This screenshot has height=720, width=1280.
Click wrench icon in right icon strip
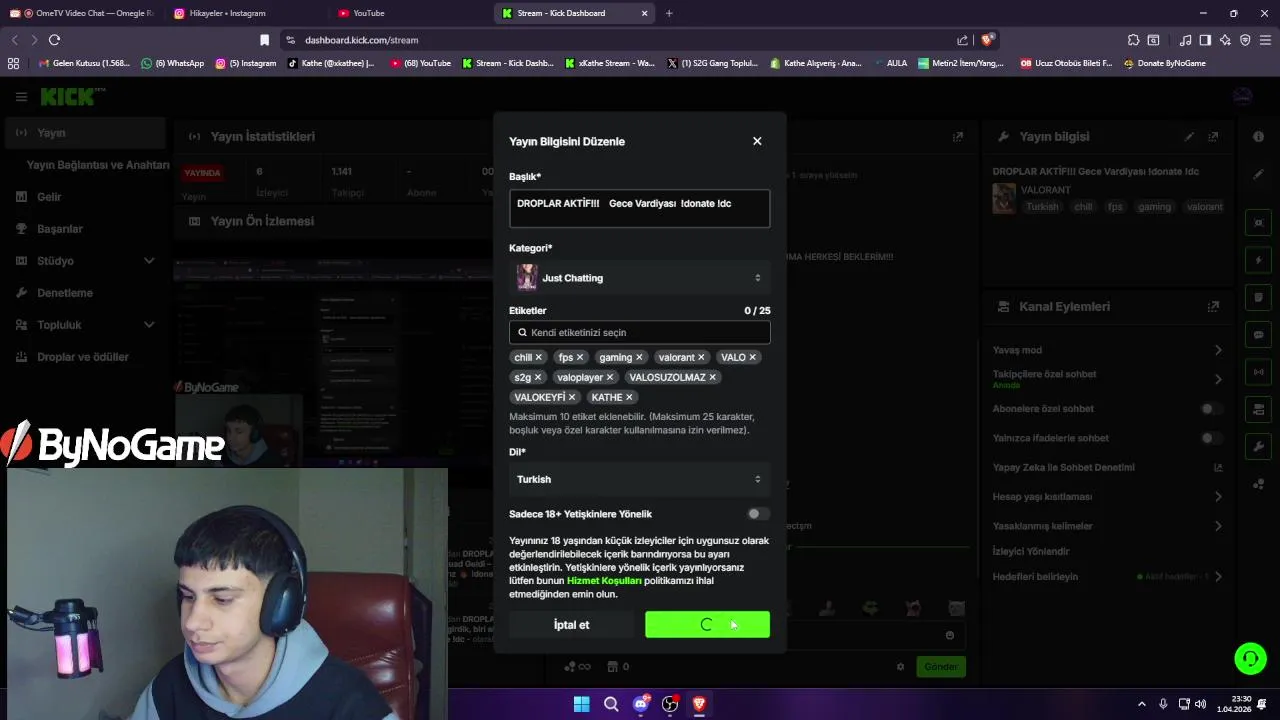(1258, 446)
